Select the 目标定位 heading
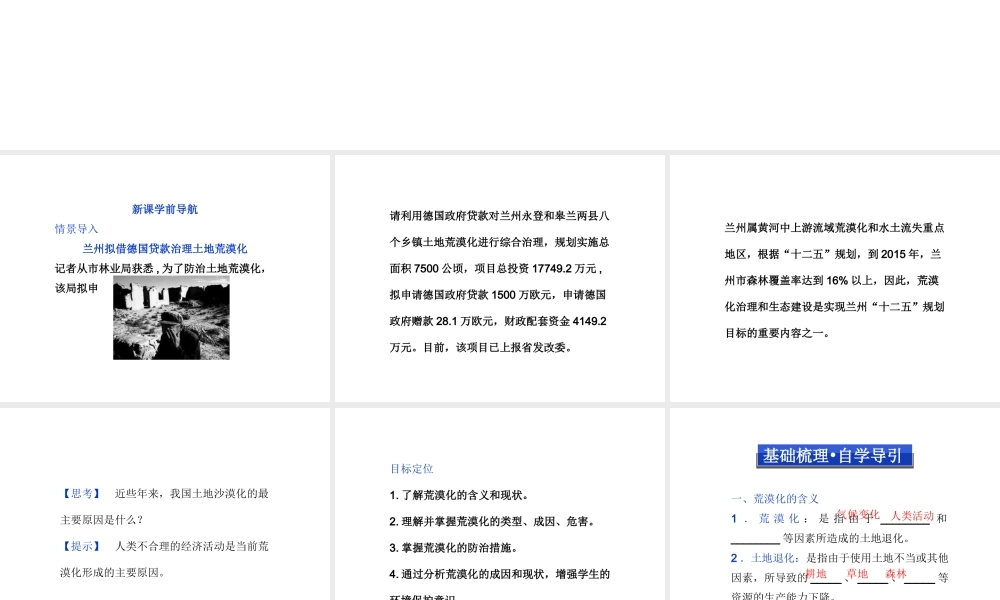Screen dimensions: 1000x600 (x=411, y=468)
